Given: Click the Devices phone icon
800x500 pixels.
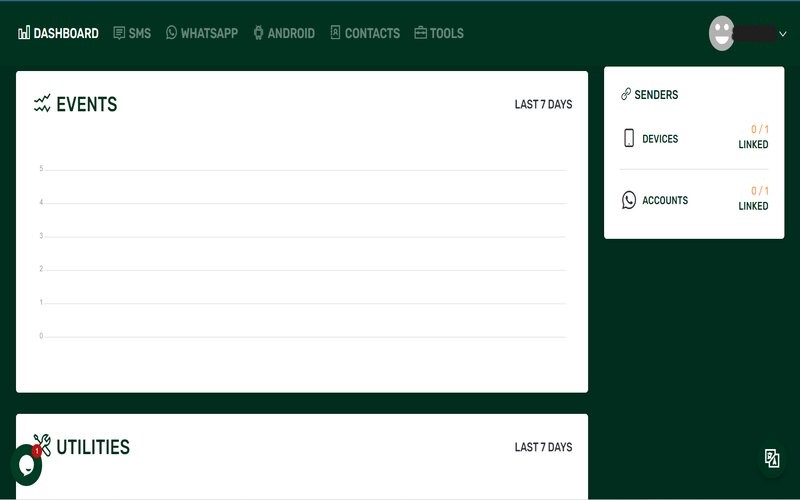Looking at the screenshot, I should [x=629, y=138].
